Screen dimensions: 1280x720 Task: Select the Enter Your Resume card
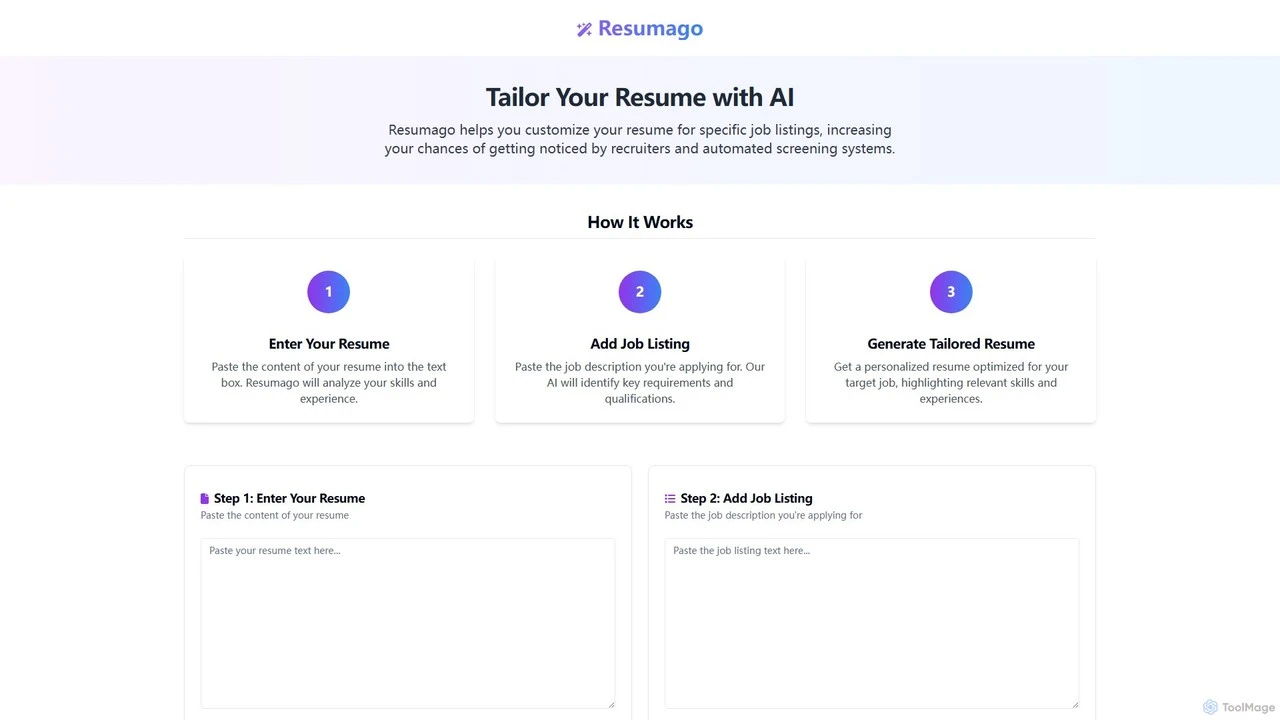[x=329, y=339]
